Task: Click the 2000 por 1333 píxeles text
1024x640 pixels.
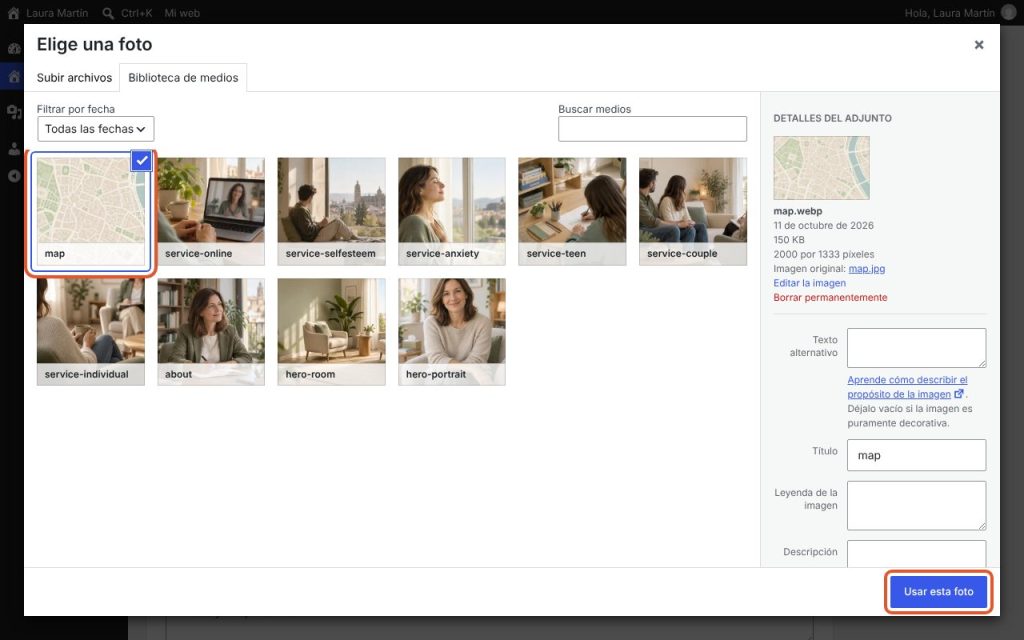Action: pos(824,254)
